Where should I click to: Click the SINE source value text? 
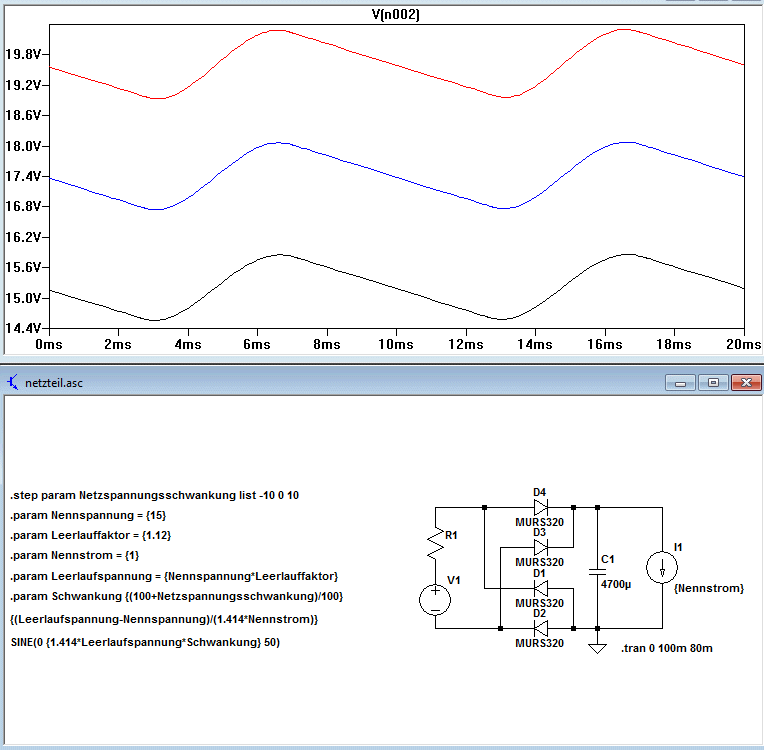coord(145,642)
